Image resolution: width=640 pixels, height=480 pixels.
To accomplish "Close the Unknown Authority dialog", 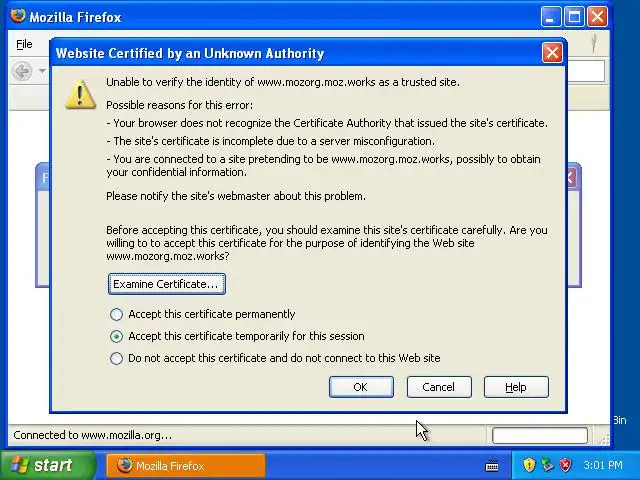I will [x=552, y=53].
